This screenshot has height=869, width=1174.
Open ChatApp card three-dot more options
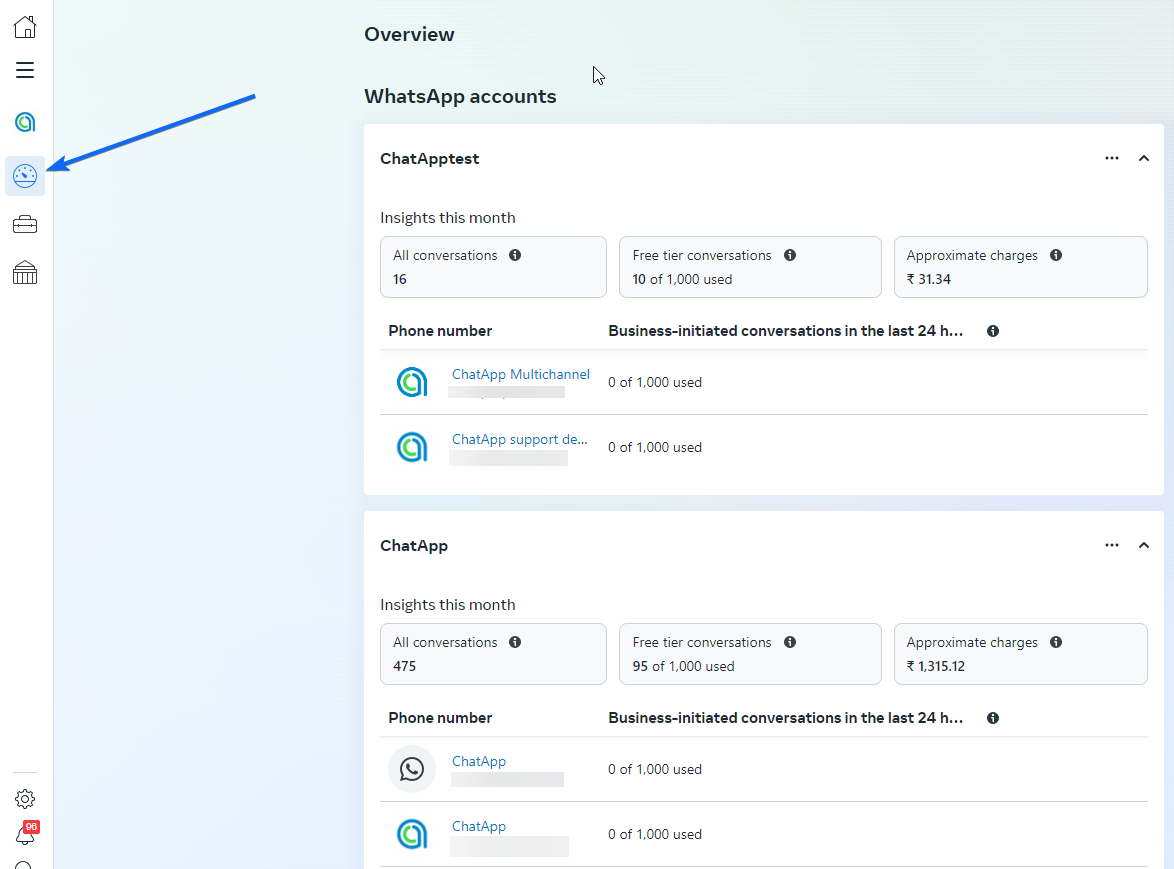pos(1112,545)
